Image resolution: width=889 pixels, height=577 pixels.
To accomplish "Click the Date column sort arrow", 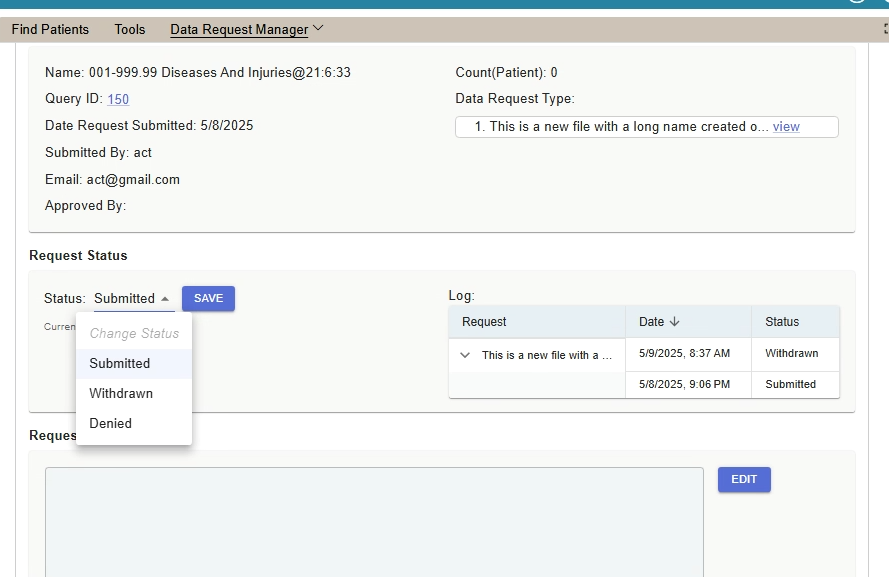I will click(674, 322).
